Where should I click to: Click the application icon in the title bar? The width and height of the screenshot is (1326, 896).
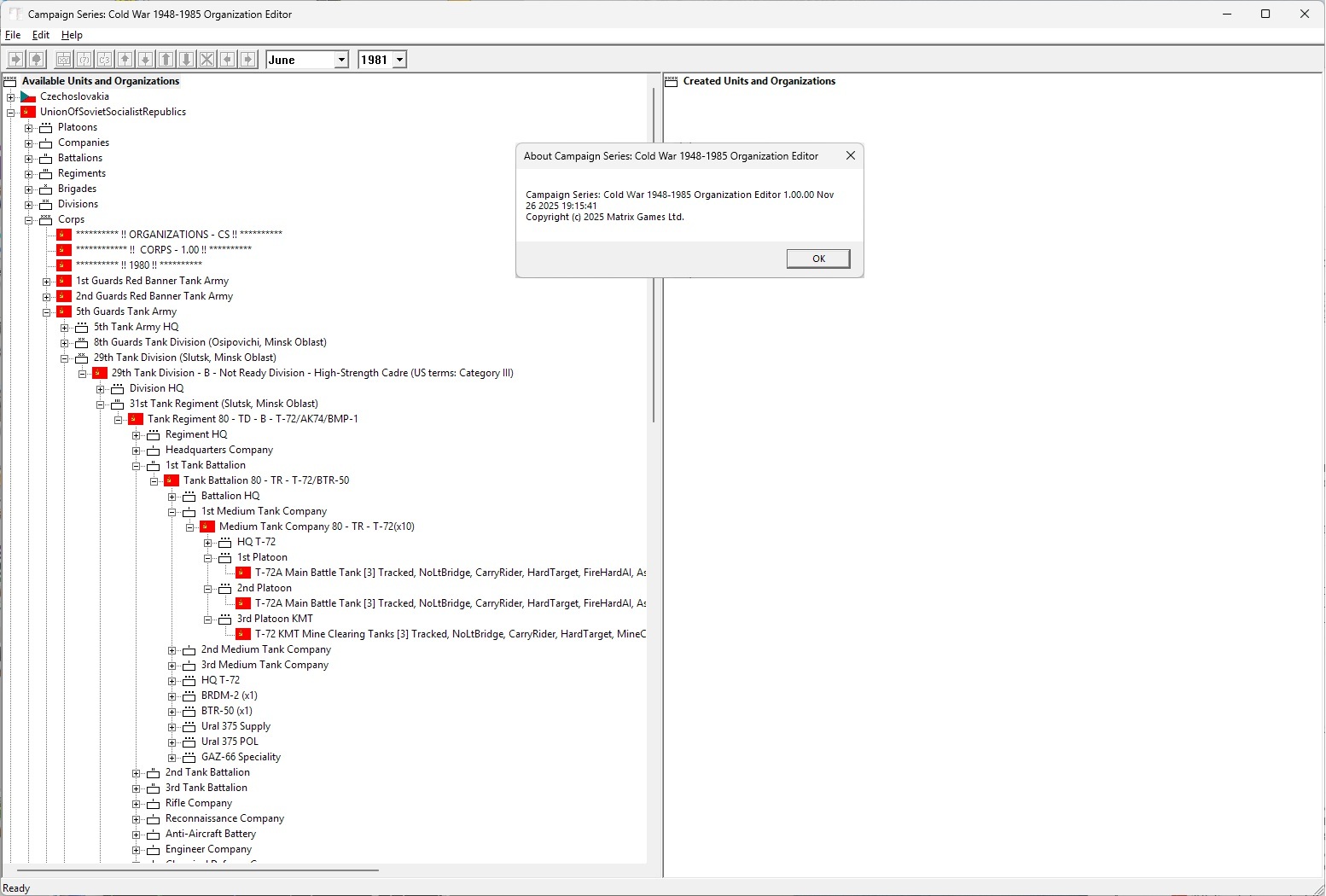(x=15, y=14)
